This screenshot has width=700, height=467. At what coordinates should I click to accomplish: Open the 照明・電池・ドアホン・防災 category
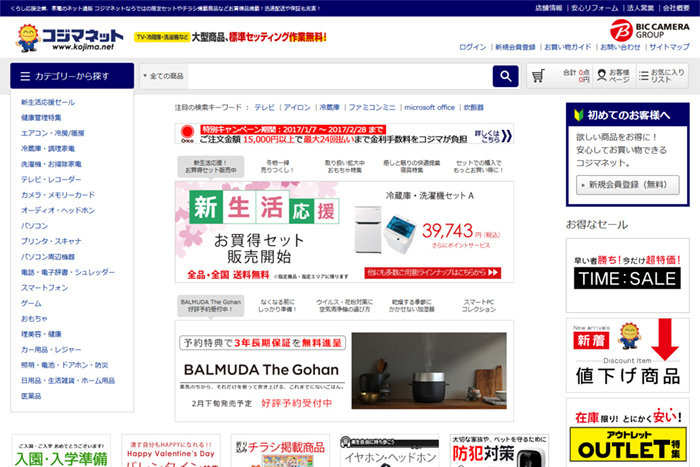pos(64,365)
